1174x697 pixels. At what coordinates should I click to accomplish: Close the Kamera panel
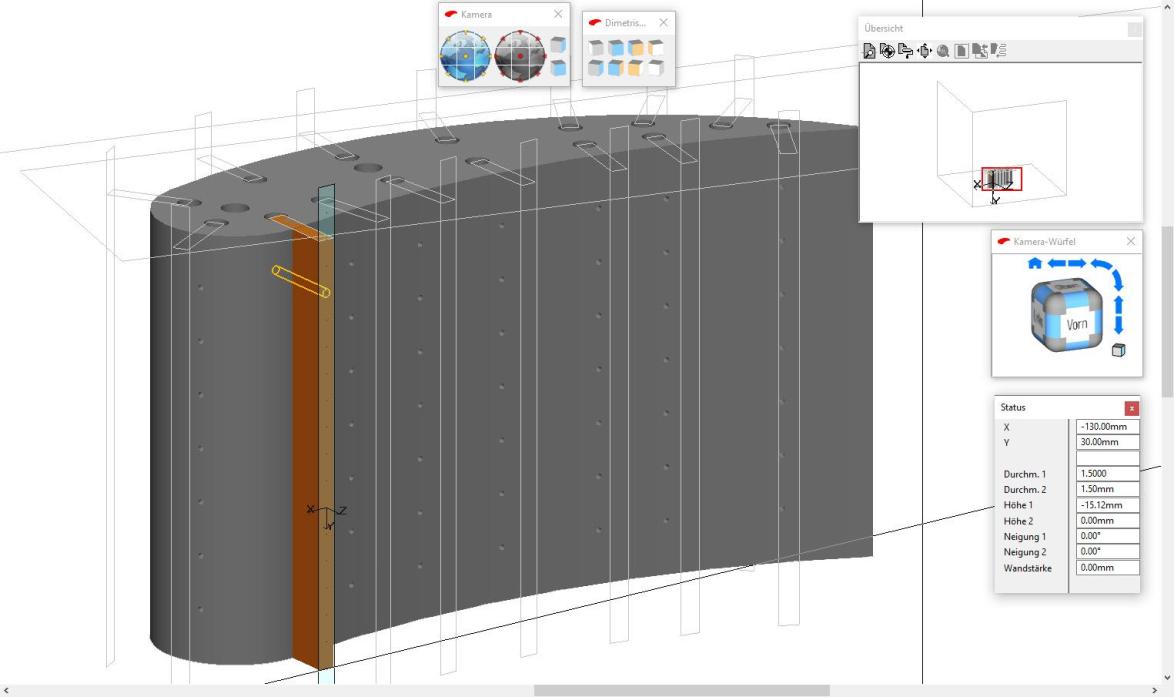click(558, 15)
